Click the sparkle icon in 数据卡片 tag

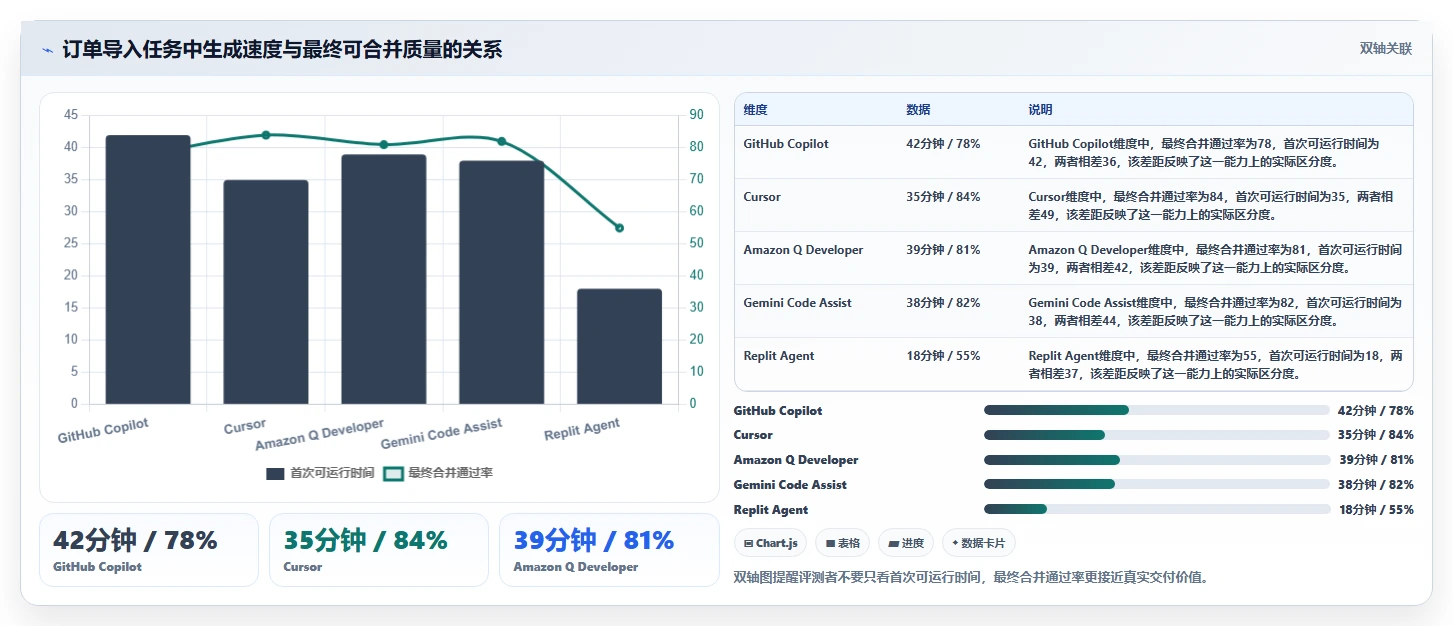point(955,544)
